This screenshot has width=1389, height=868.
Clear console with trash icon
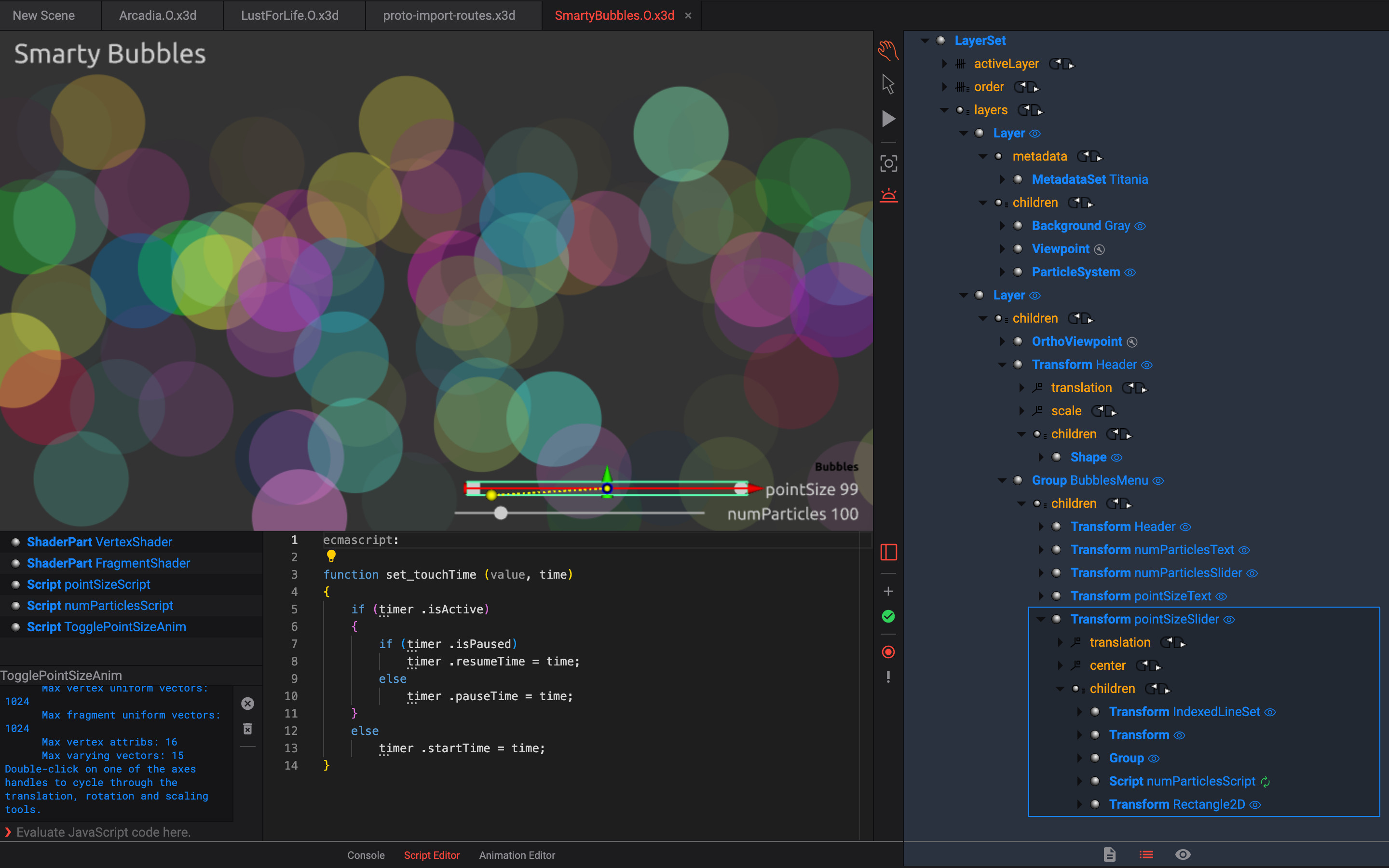point(247,729)
